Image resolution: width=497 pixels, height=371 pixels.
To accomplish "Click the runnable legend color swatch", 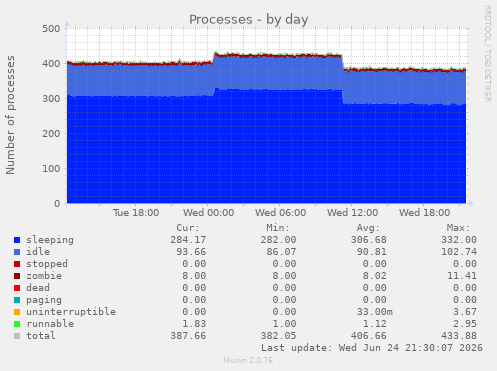I will [x=17, y=324].
